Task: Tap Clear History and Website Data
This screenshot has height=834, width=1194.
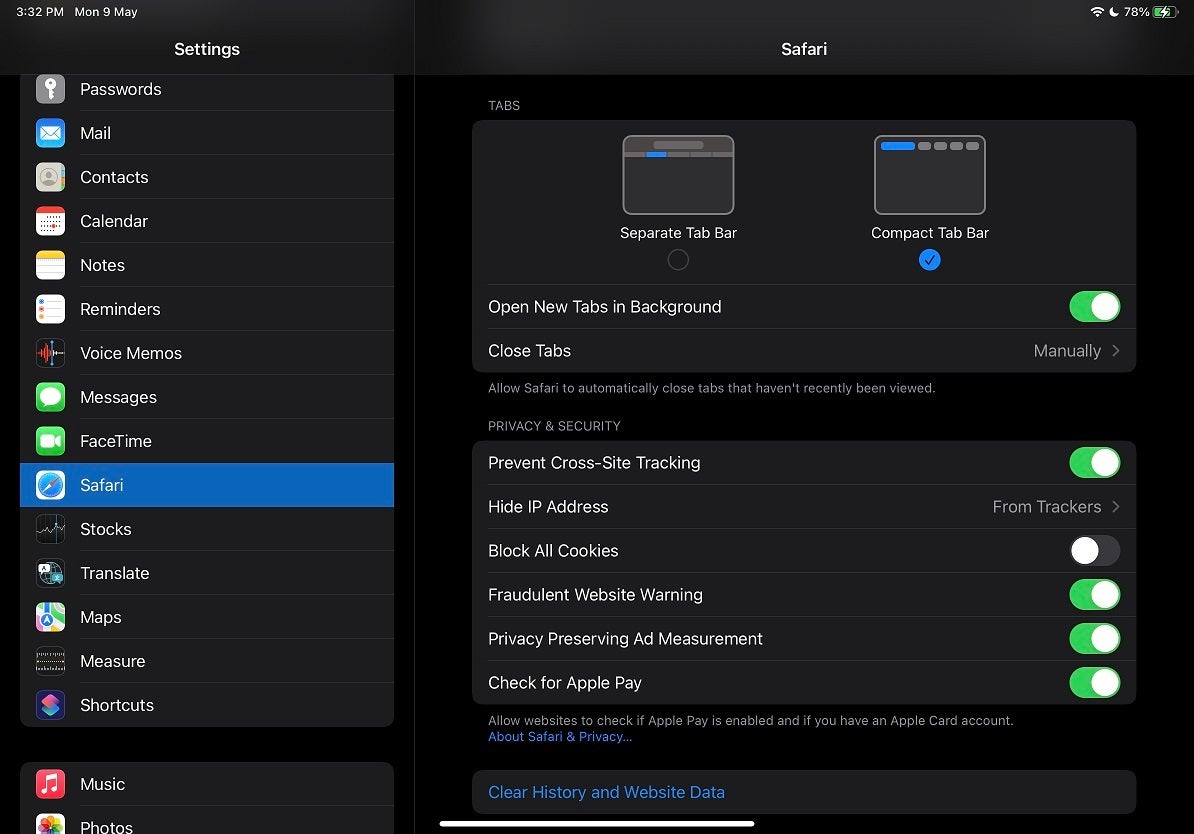Action: [x=804, y=792]
